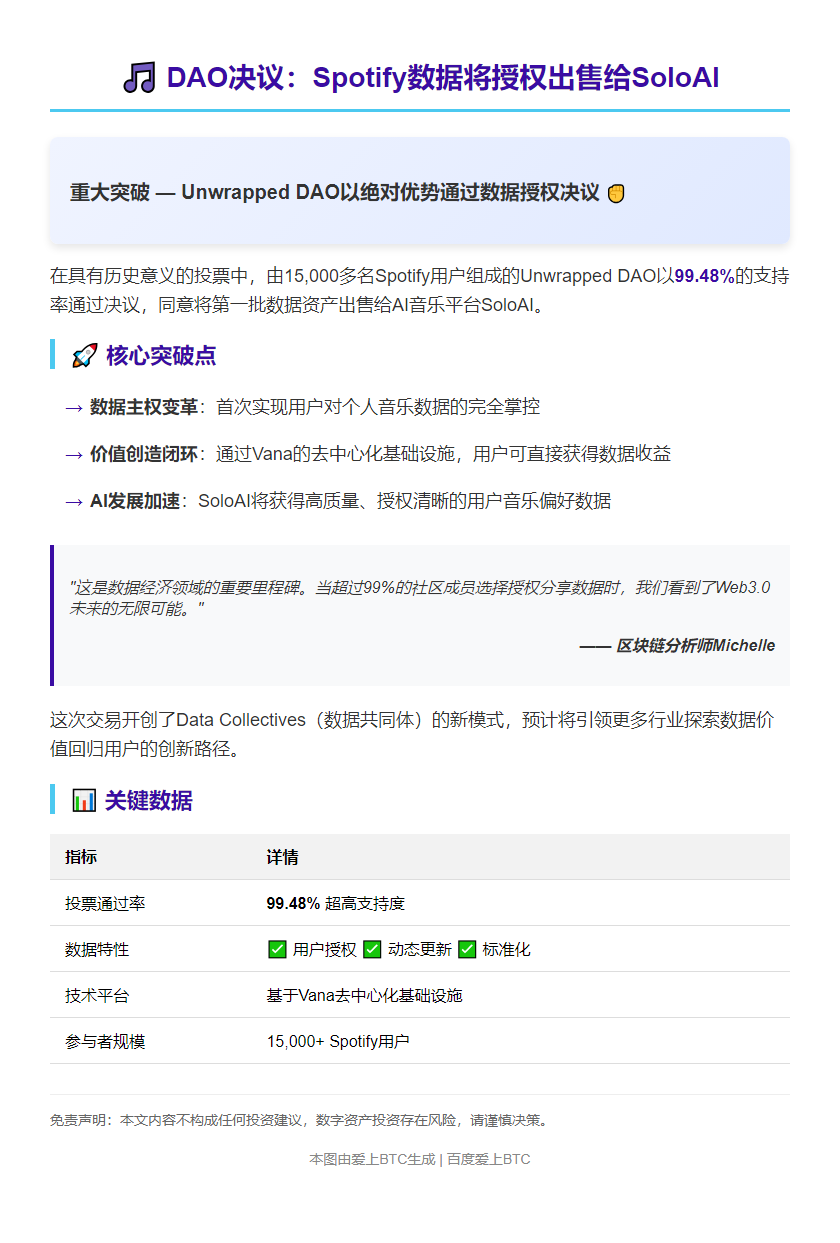Viewport: 840px width, 1243px height.
Task: Click the arrow bullet before AI发展加速
Action: click(73, 502)
